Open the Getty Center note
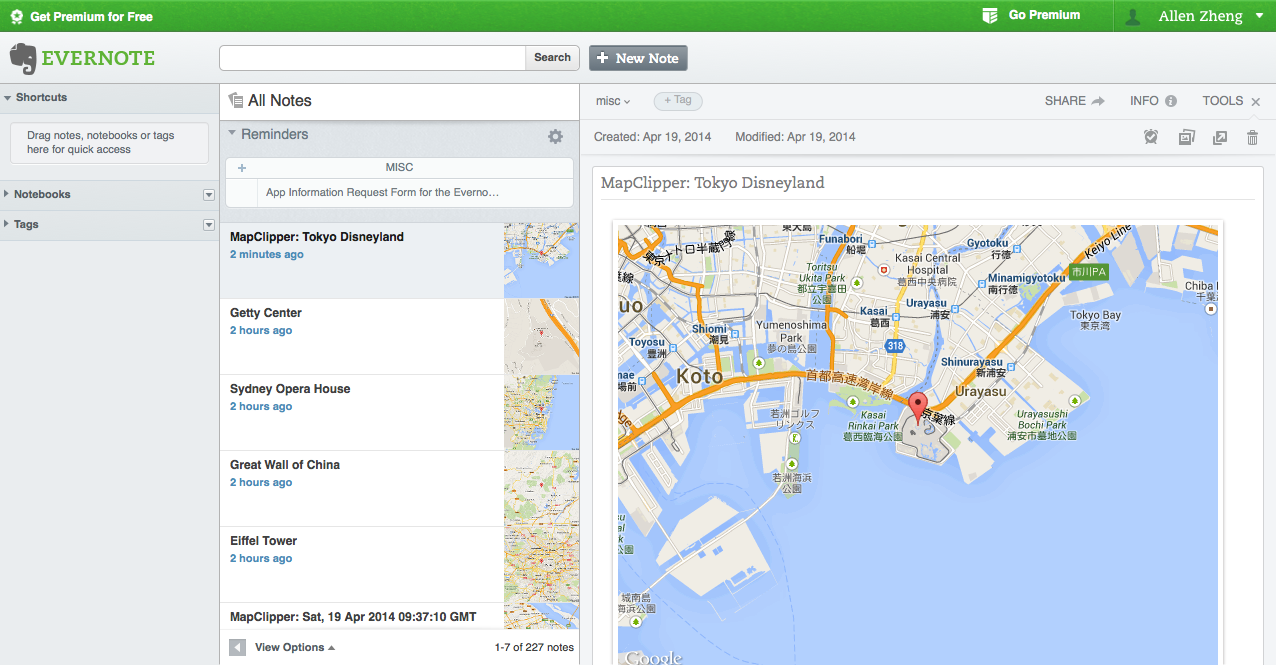Screen dimensions: 1276x665 [362, 337]
